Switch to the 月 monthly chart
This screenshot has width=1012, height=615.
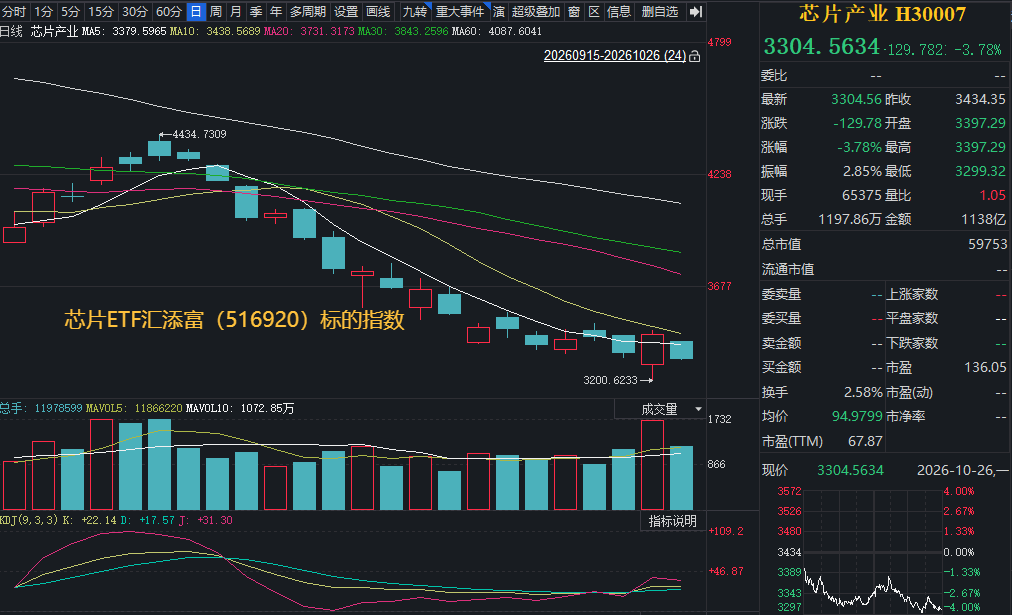click(236, 12)
